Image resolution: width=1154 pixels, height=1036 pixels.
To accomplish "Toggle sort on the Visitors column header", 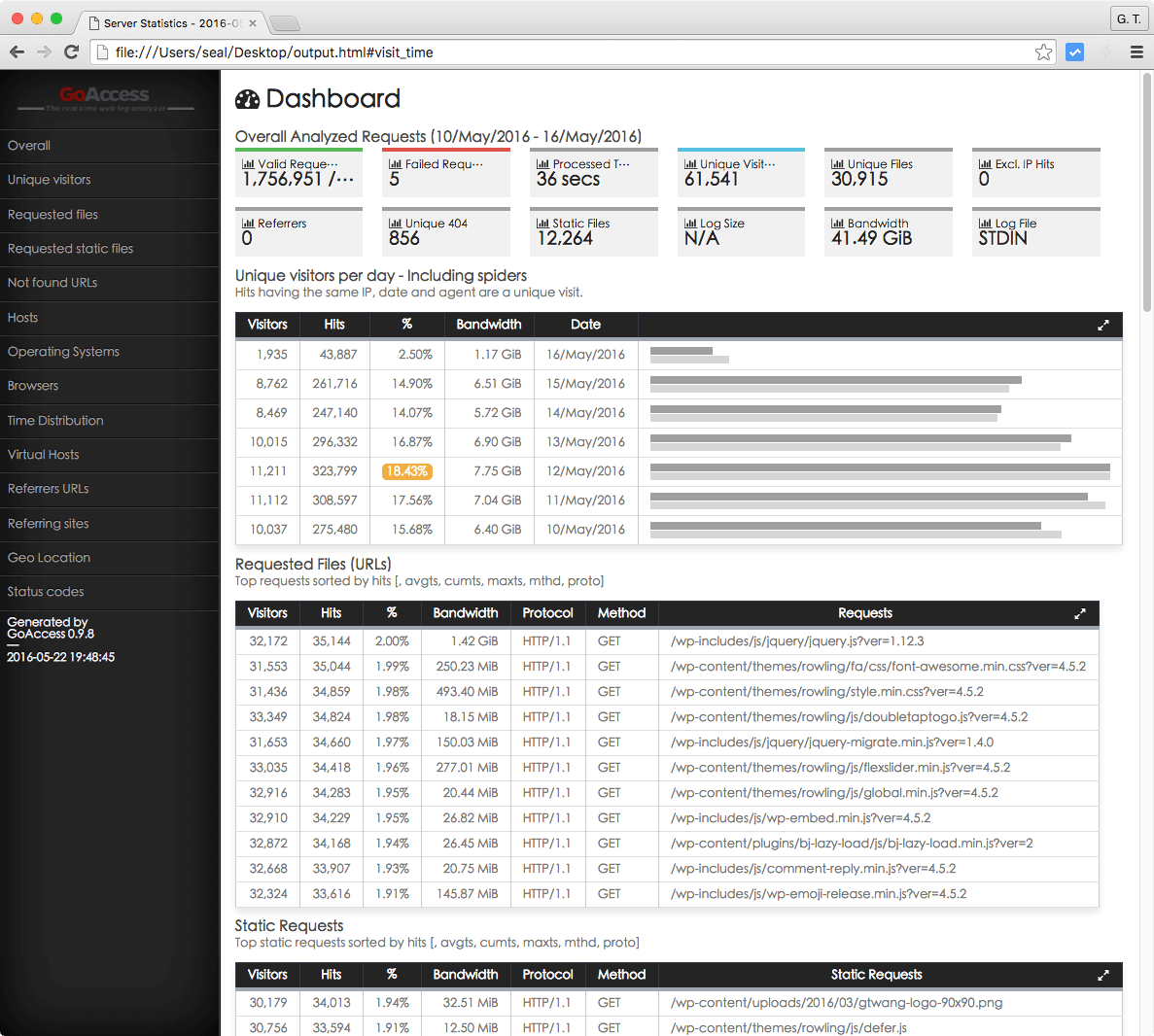I will tap(267, 325).
